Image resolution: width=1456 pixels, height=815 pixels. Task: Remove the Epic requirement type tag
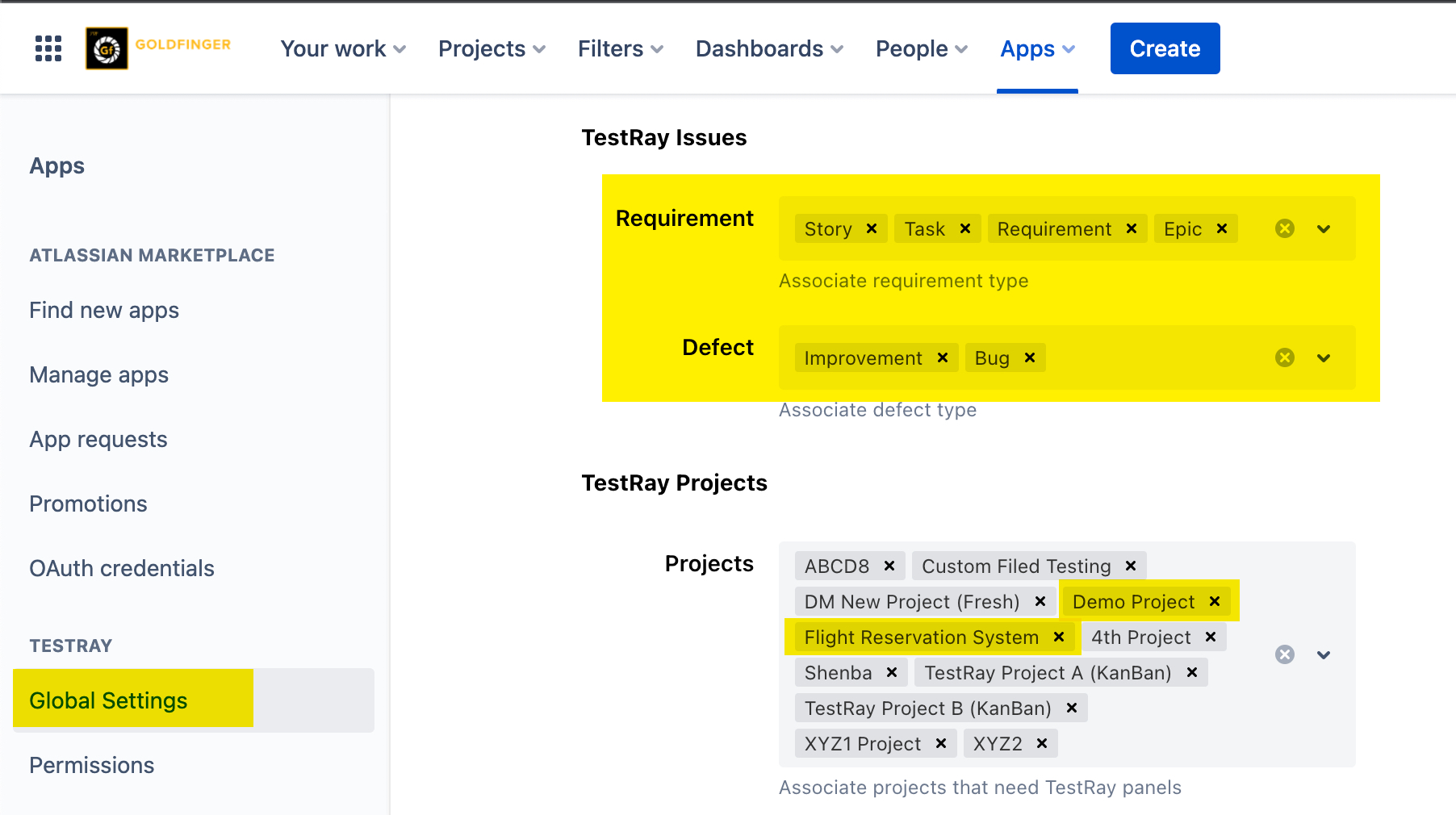point(1222,229)
